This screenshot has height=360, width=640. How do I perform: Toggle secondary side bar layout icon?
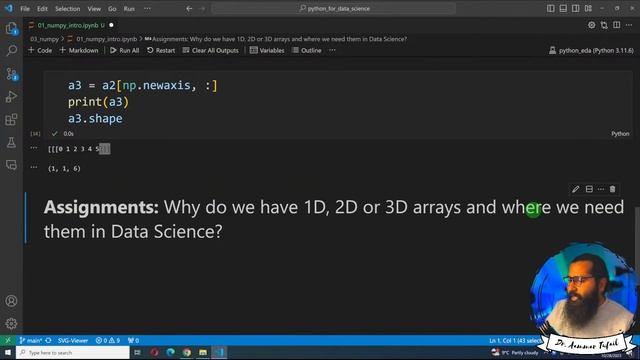(576, 8)
